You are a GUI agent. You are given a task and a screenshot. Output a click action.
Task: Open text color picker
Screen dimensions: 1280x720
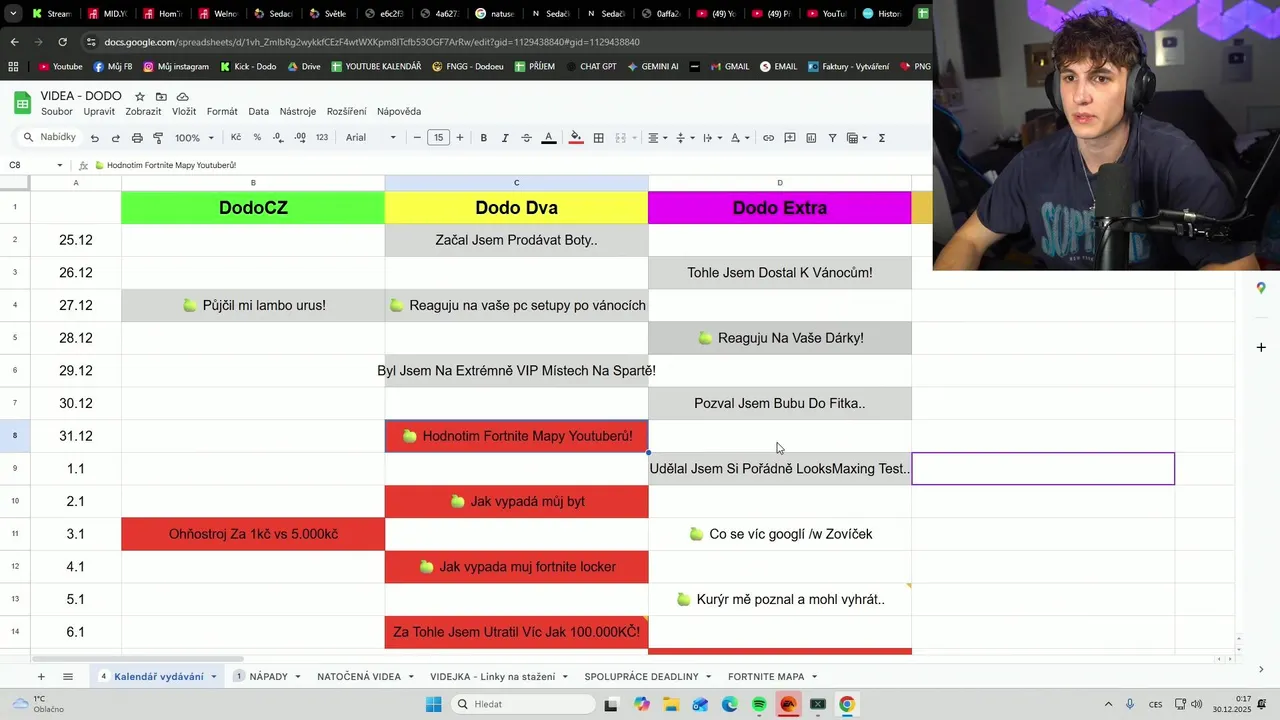[x=548, y=138]
